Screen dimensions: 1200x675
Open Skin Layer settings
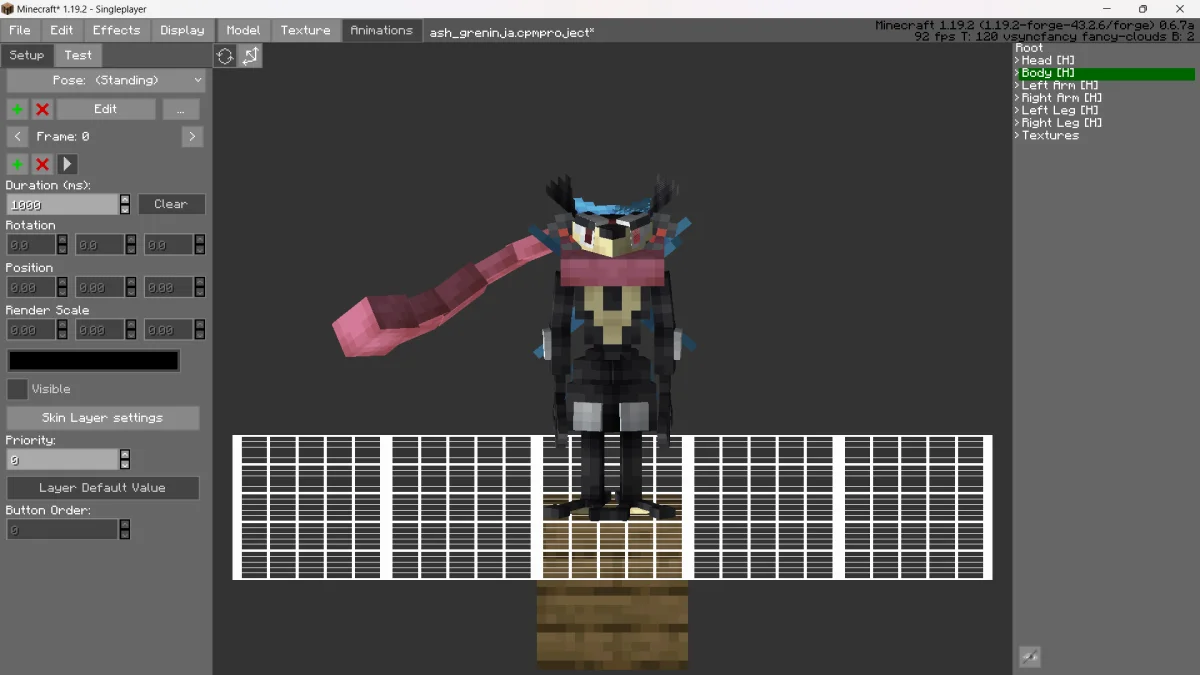[x=103, y=418]
